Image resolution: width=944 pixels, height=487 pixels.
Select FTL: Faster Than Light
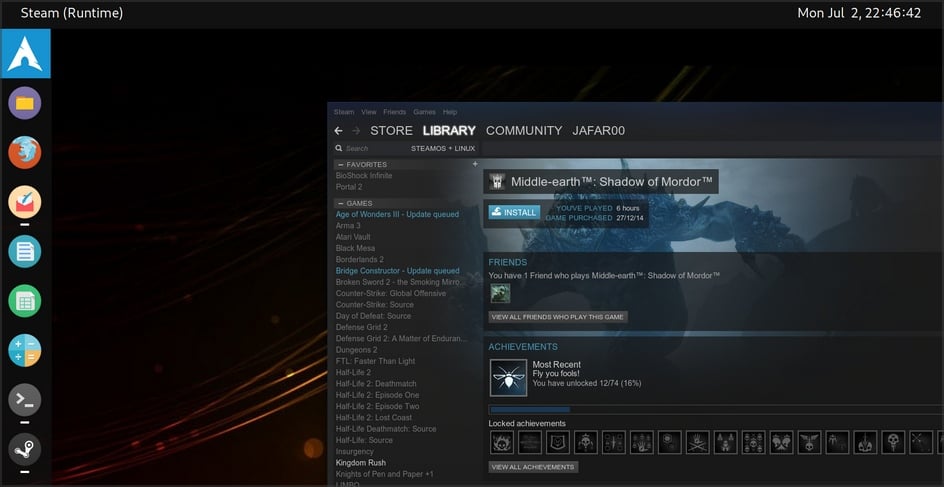coord(375,361)
